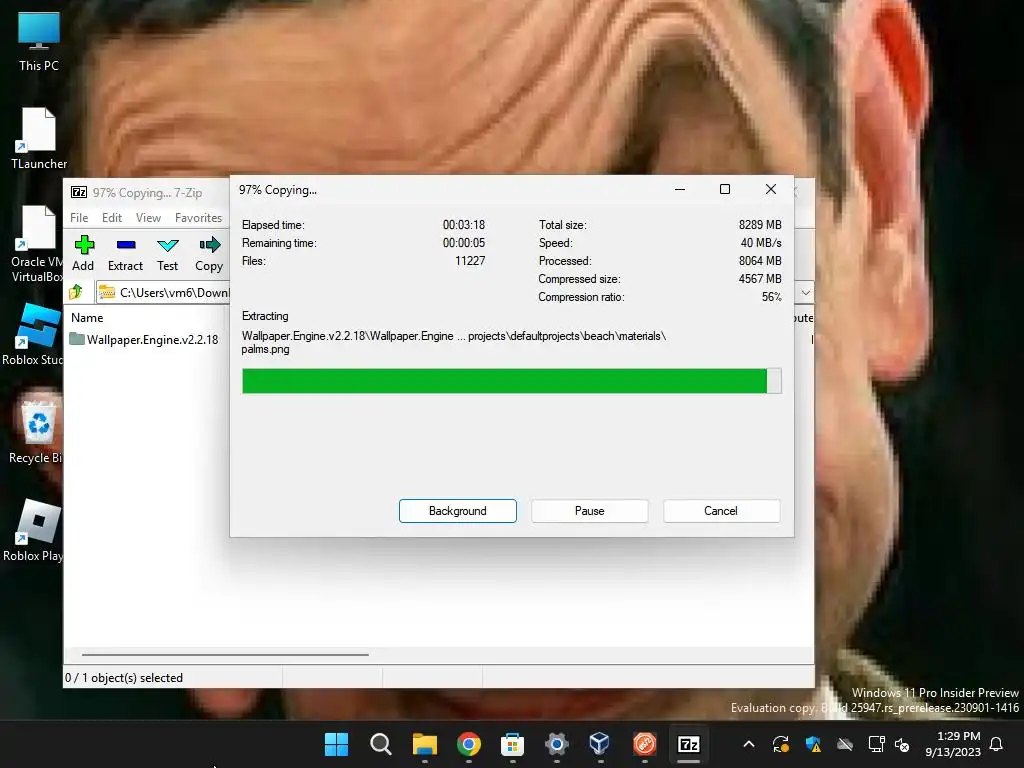Maximize the copying dialog
1024x768 pixels.
tap(725, 189)
